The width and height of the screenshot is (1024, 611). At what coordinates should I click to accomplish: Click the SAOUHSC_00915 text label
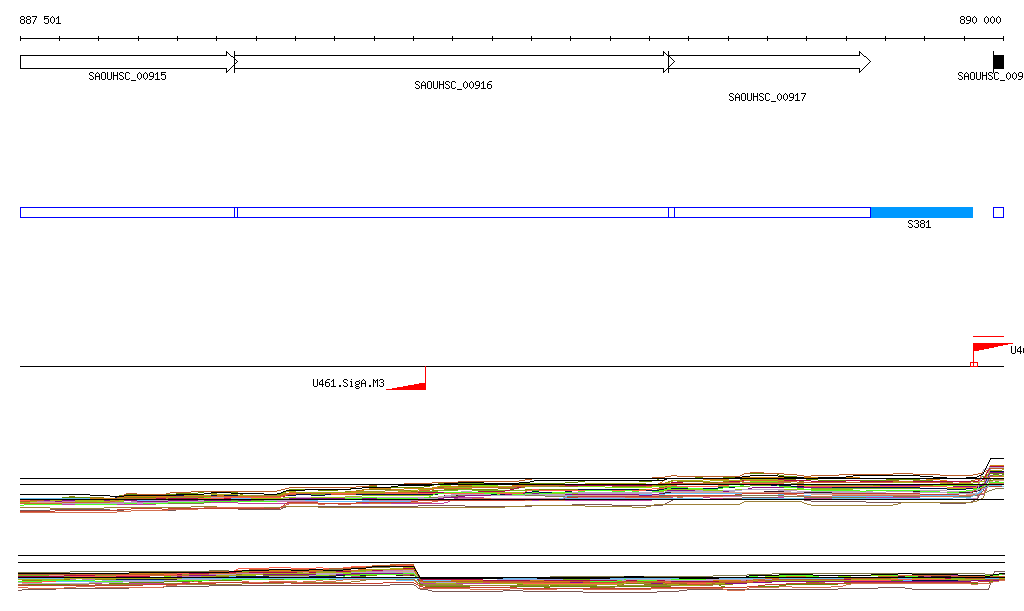[x=127, y=76]
